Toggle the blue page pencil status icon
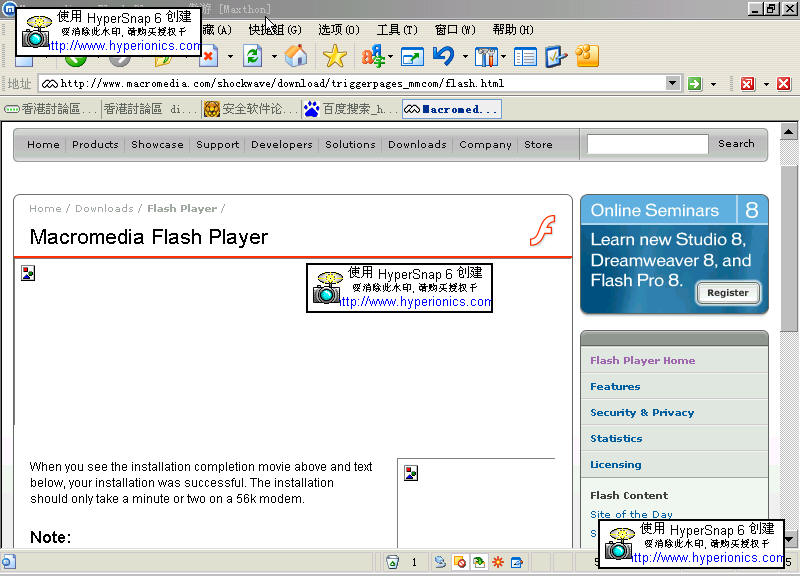The width and height of the screenshot is (800, 576). click(516, 562)
